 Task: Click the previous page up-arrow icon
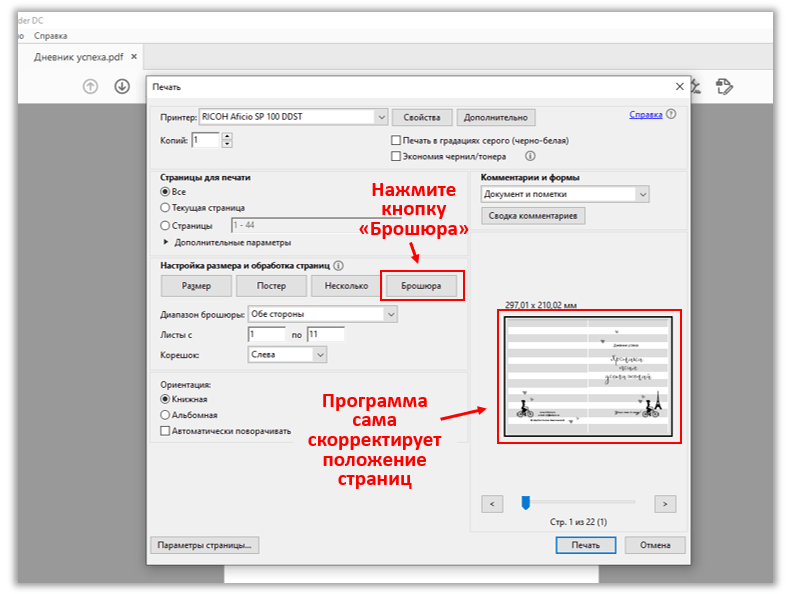pyautogui.click(x=90, y=87)
